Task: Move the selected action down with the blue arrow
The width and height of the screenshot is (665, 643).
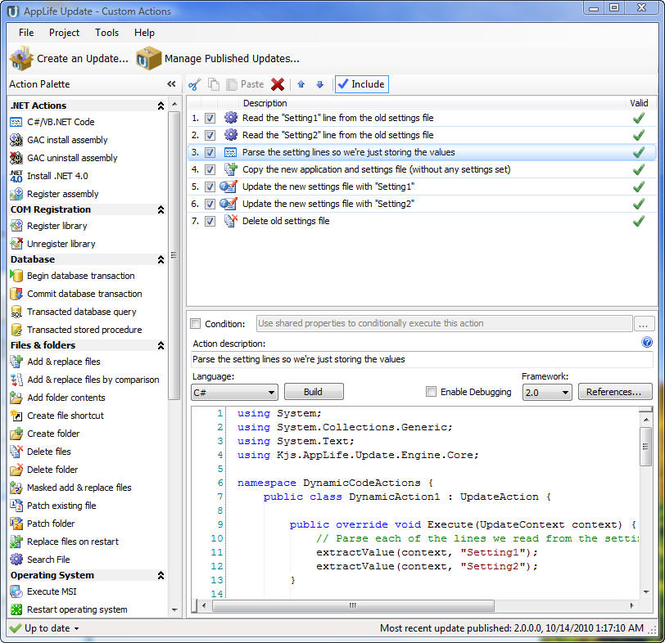Action: click(320, 84)
